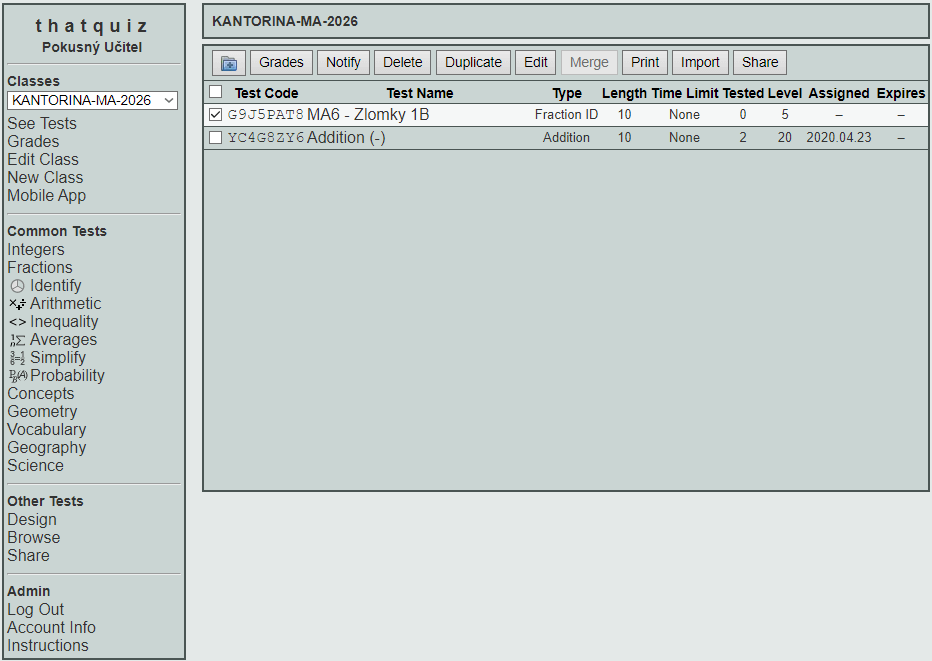
Task: Open the Inequality fractions test
Action: (x=64, y=322)
